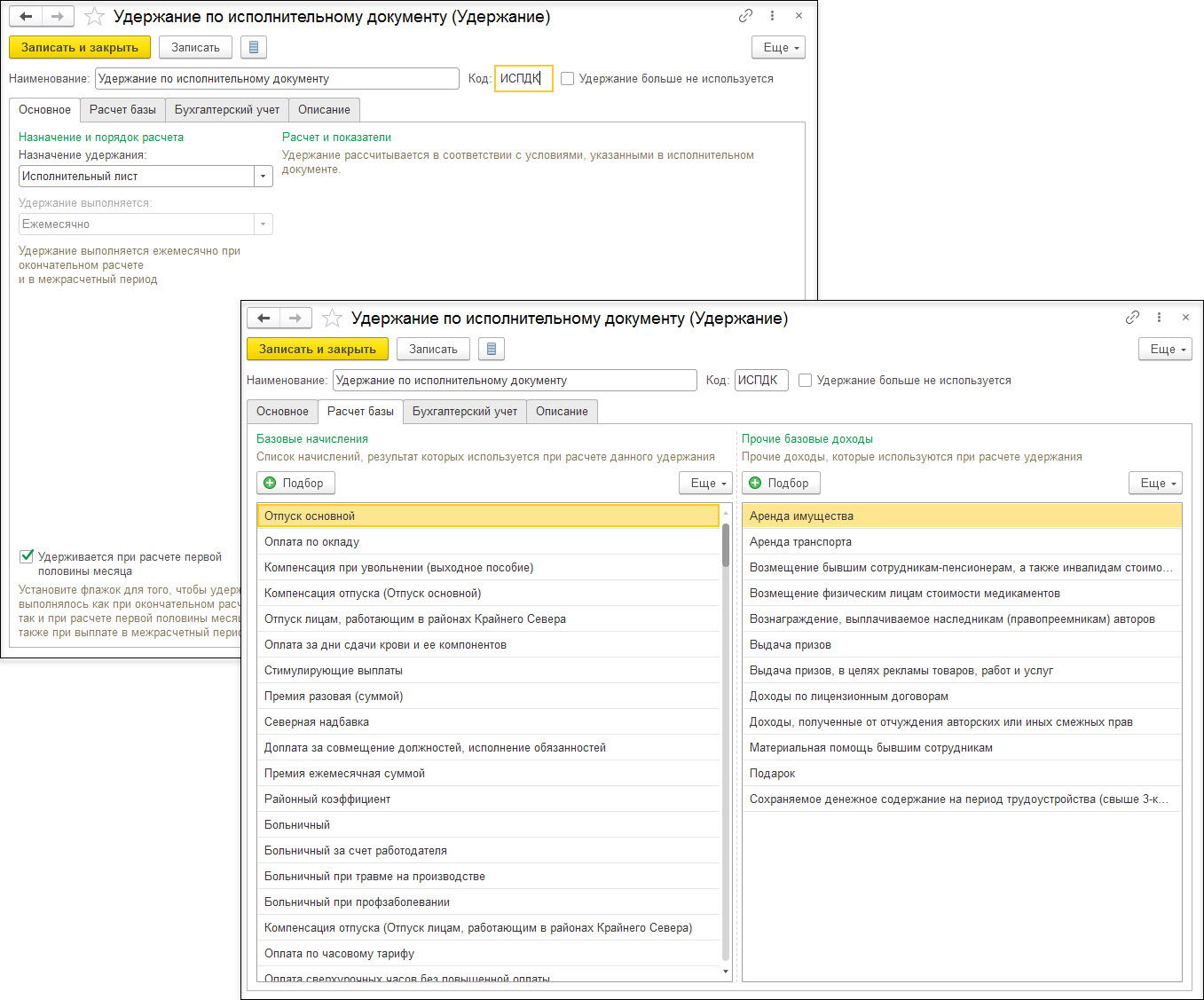Select 'Больничный за счет работодателя' row
Viewport: 1204px width, 1000px height.
point(488,850)
